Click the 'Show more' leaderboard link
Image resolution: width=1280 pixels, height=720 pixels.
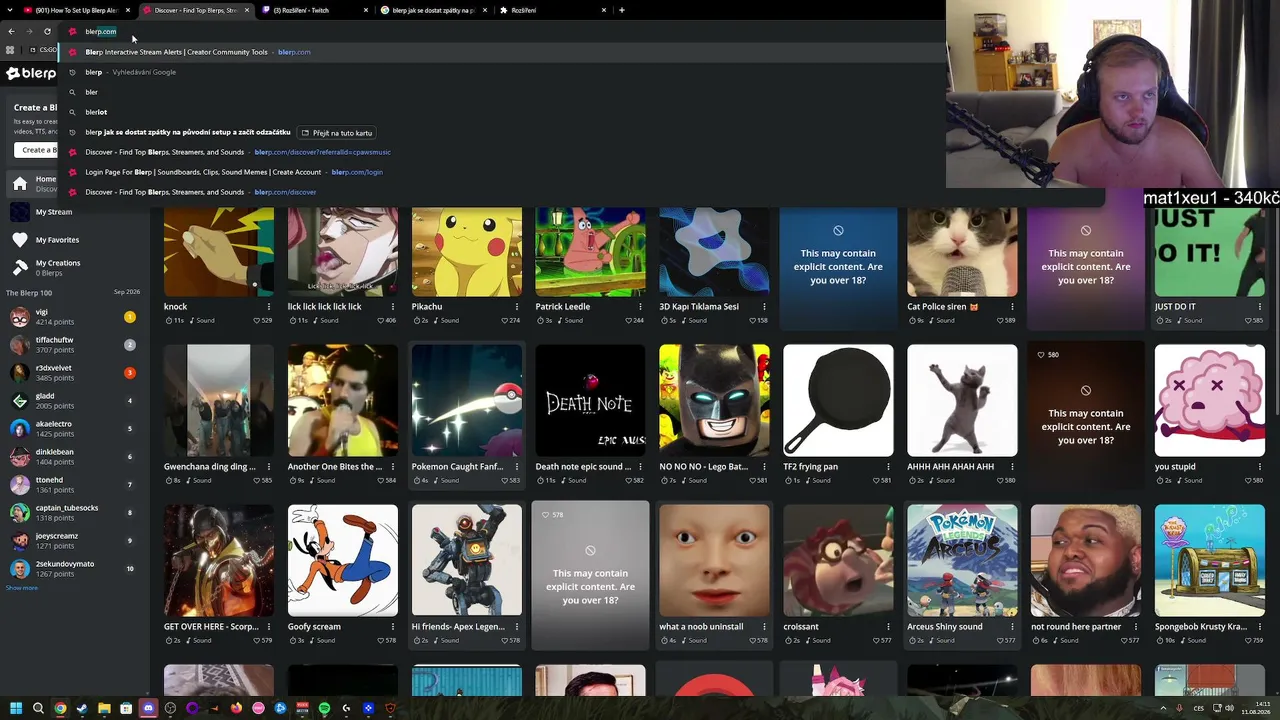(x=21, y=588)
